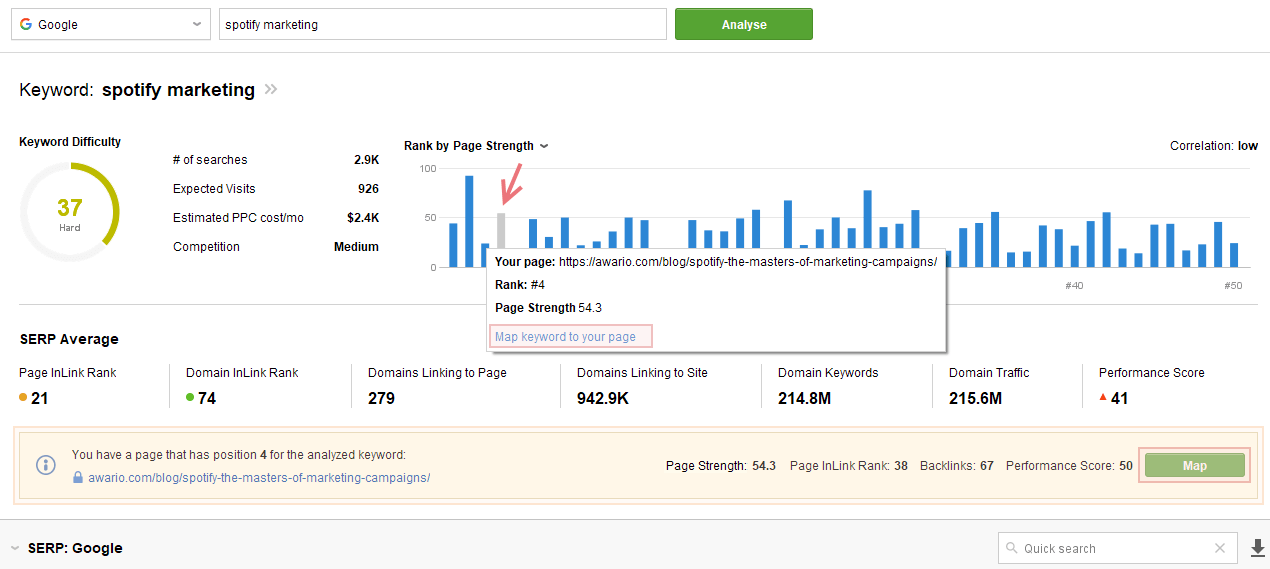Viewport: 1270px width, 569px height.
Task: Click the Keyword Difficulty gauge showing 37
Action: point(69,212)
